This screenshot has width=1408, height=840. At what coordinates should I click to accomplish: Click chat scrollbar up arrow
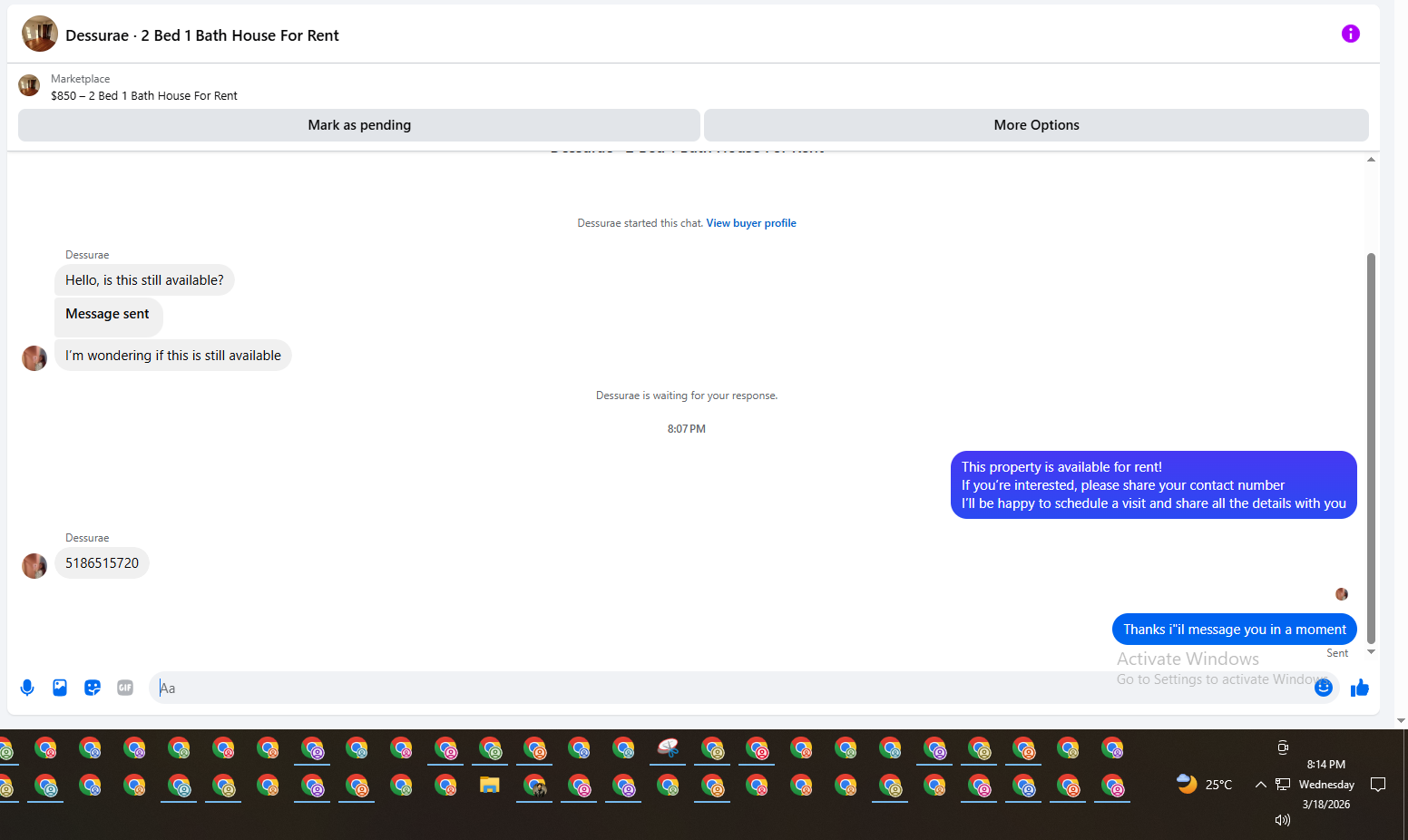tap(1371, 160)
